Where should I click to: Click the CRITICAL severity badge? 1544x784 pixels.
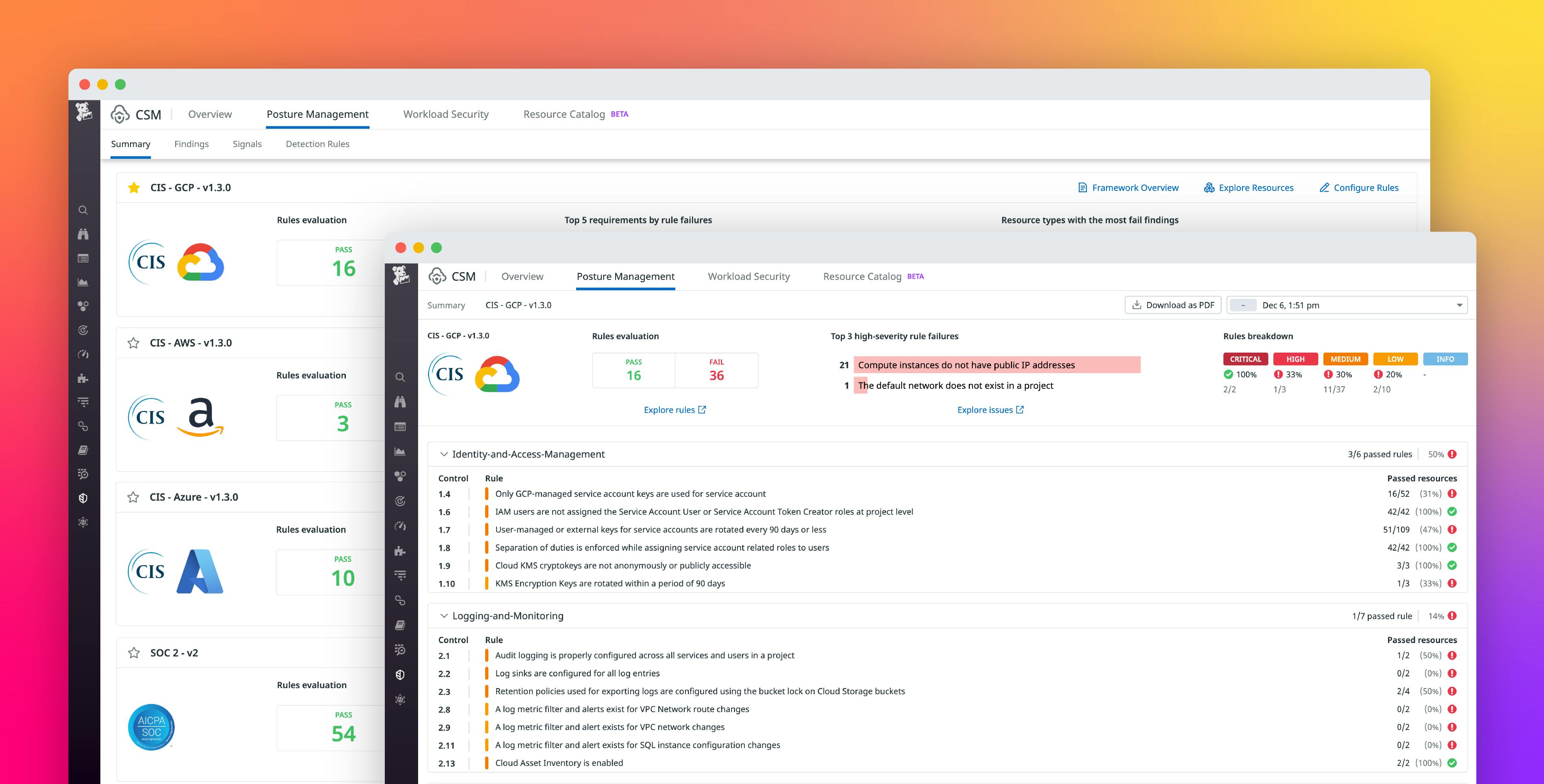point(1245,358)
